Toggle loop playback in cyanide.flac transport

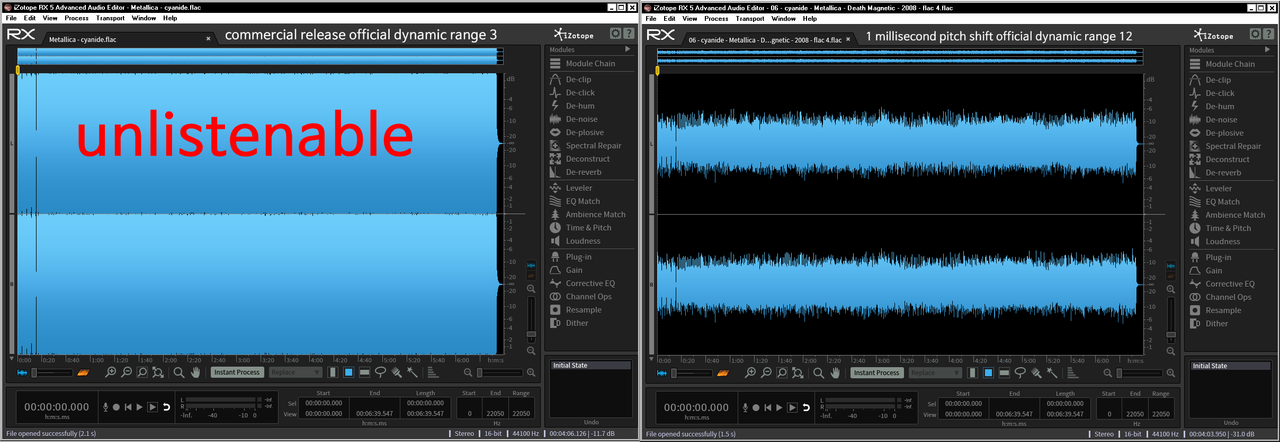pos(166,407)
